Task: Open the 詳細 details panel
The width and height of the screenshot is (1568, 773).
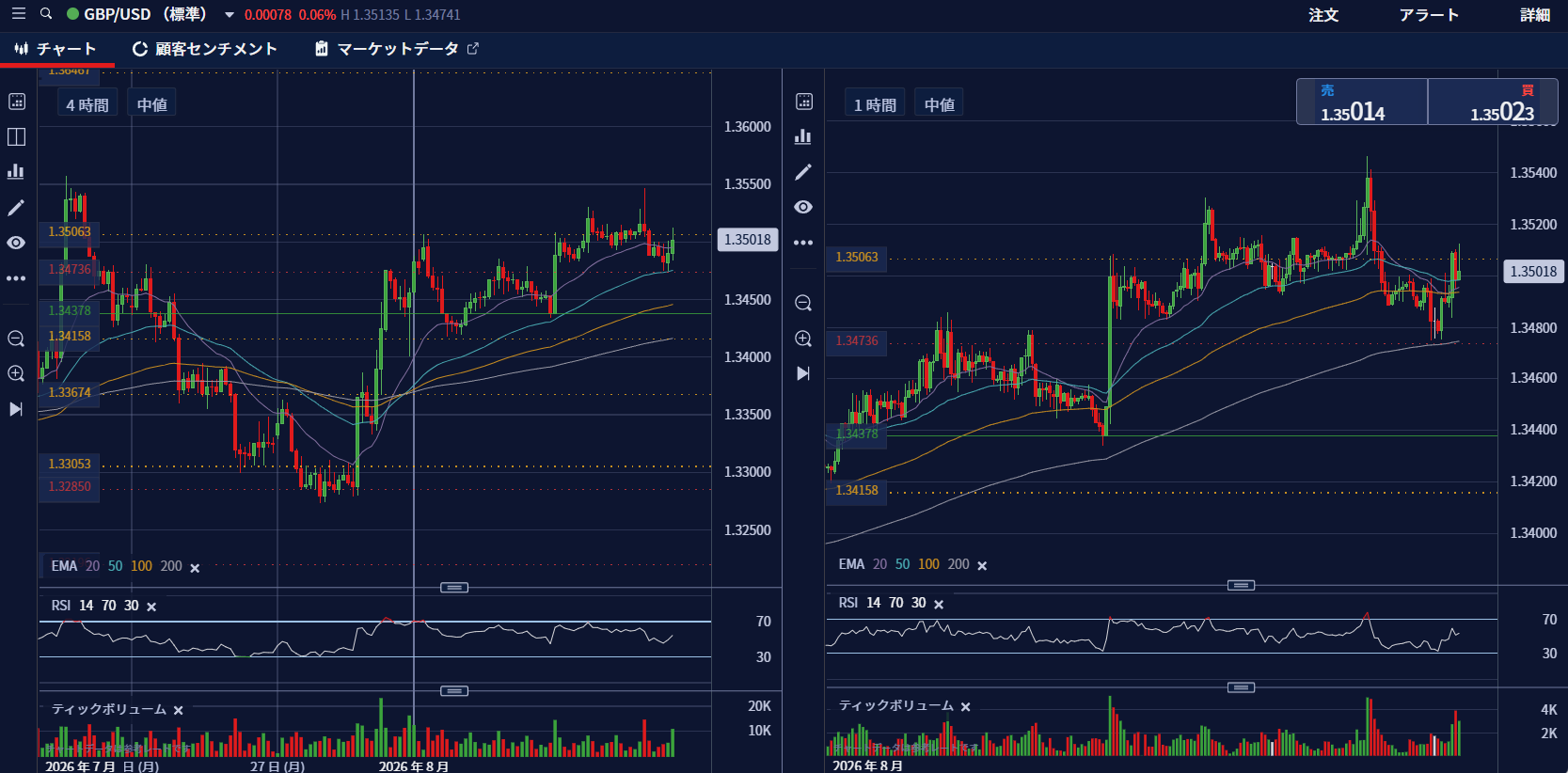Action: pos(1535,15)
